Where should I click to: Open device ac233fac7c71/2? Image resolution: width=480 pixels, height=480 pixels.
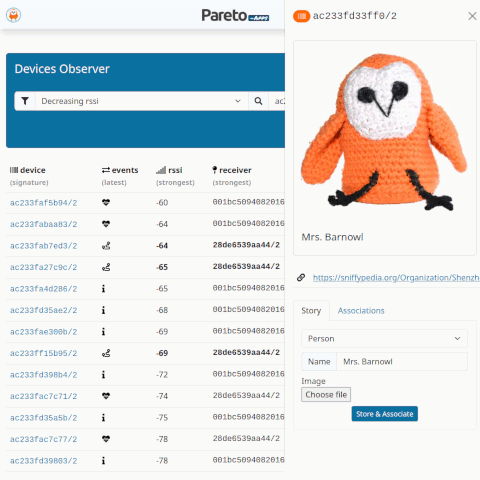[x=43, y=396]
